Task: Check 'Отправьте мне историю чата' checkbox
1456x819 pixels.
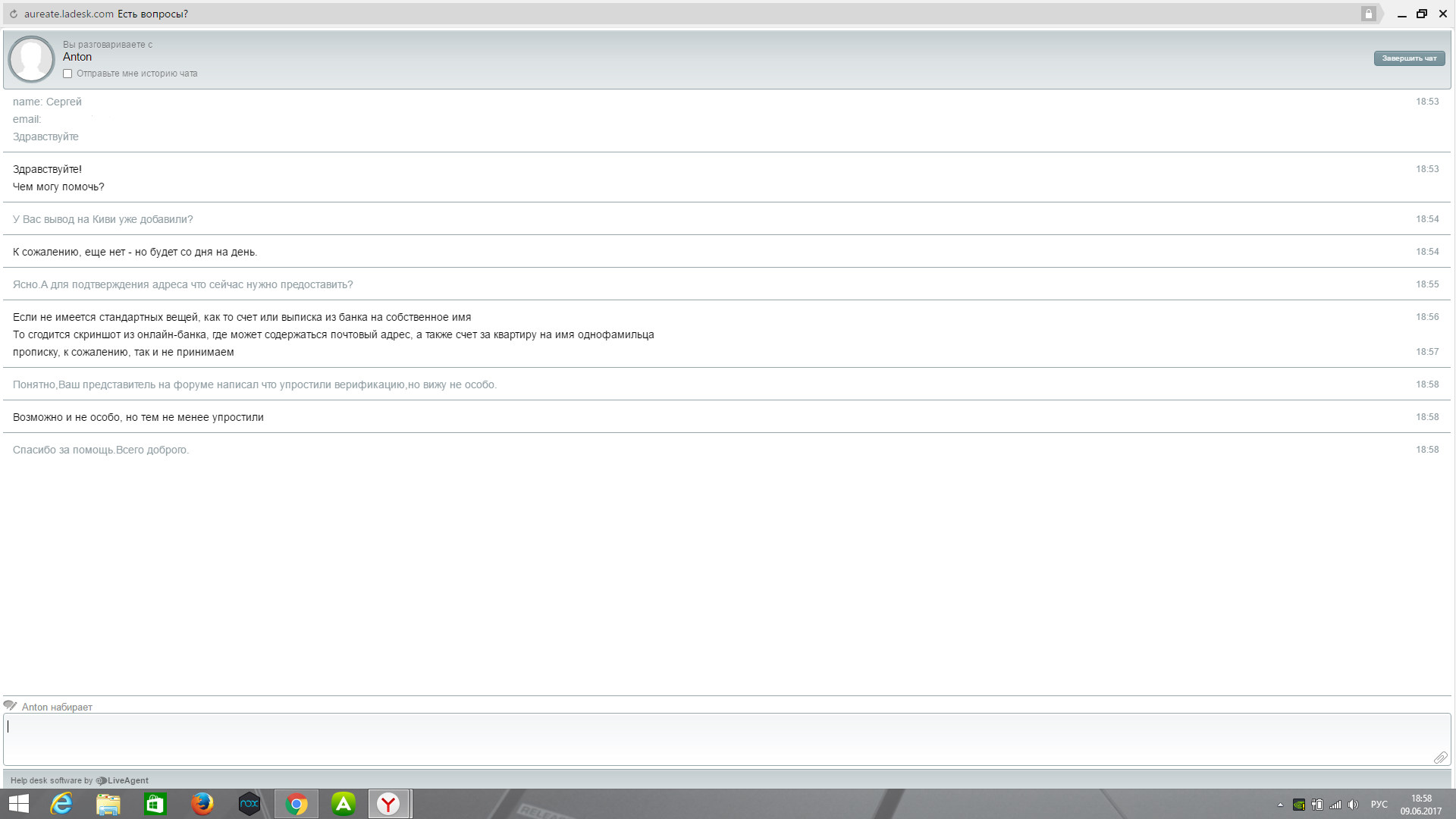Action: pos(67,74)
